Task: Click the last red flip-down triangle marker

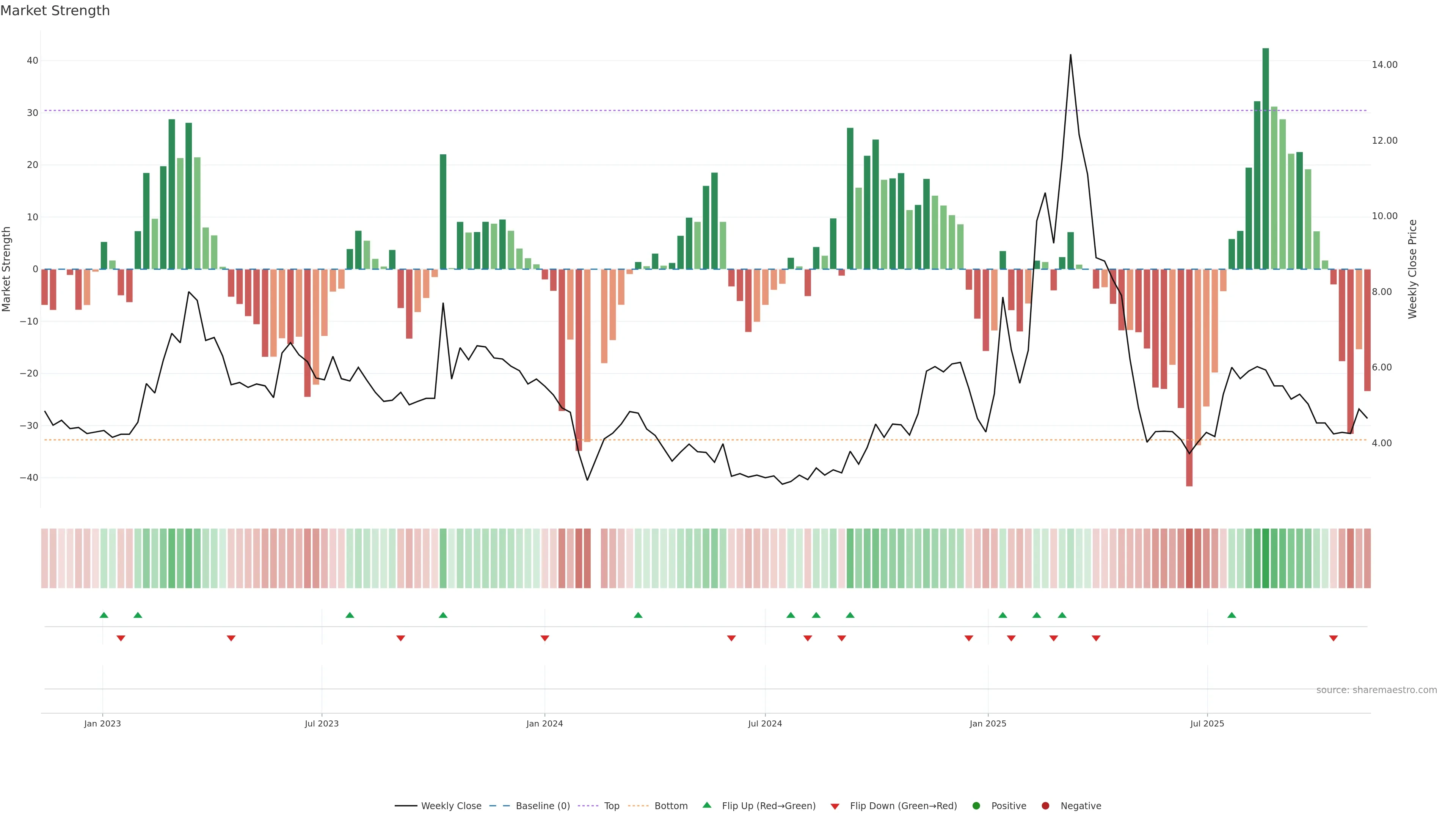Action: pyautogui.click(x=1334, y=638)
